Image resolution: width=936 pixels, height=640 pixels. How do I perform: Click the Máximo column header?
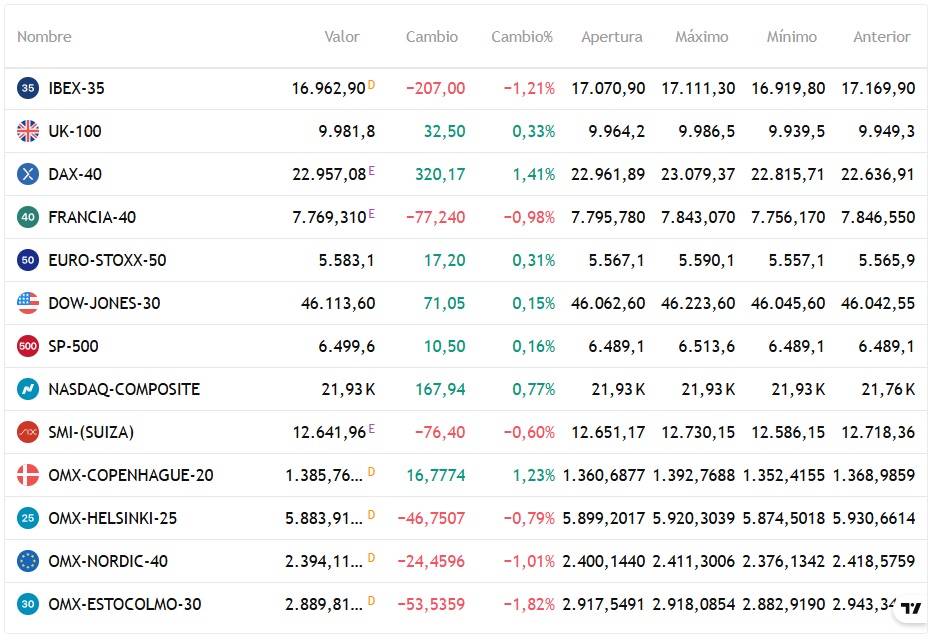[x=702, y=37]
